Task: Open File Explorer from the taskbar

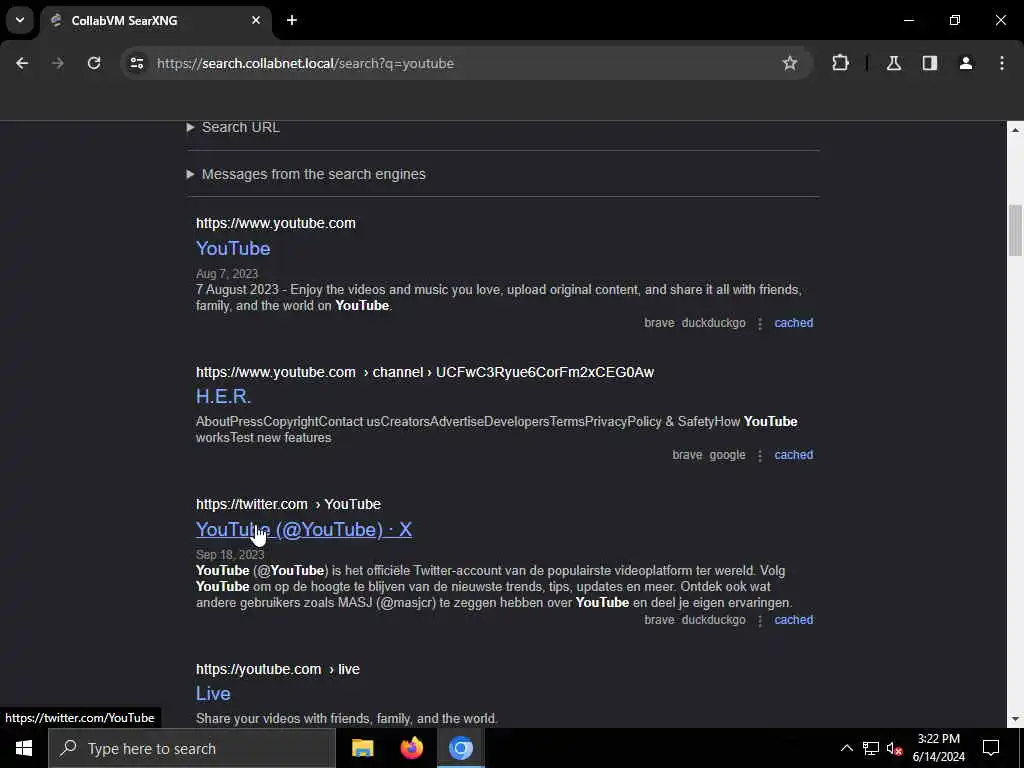Action: click(362, 748)
